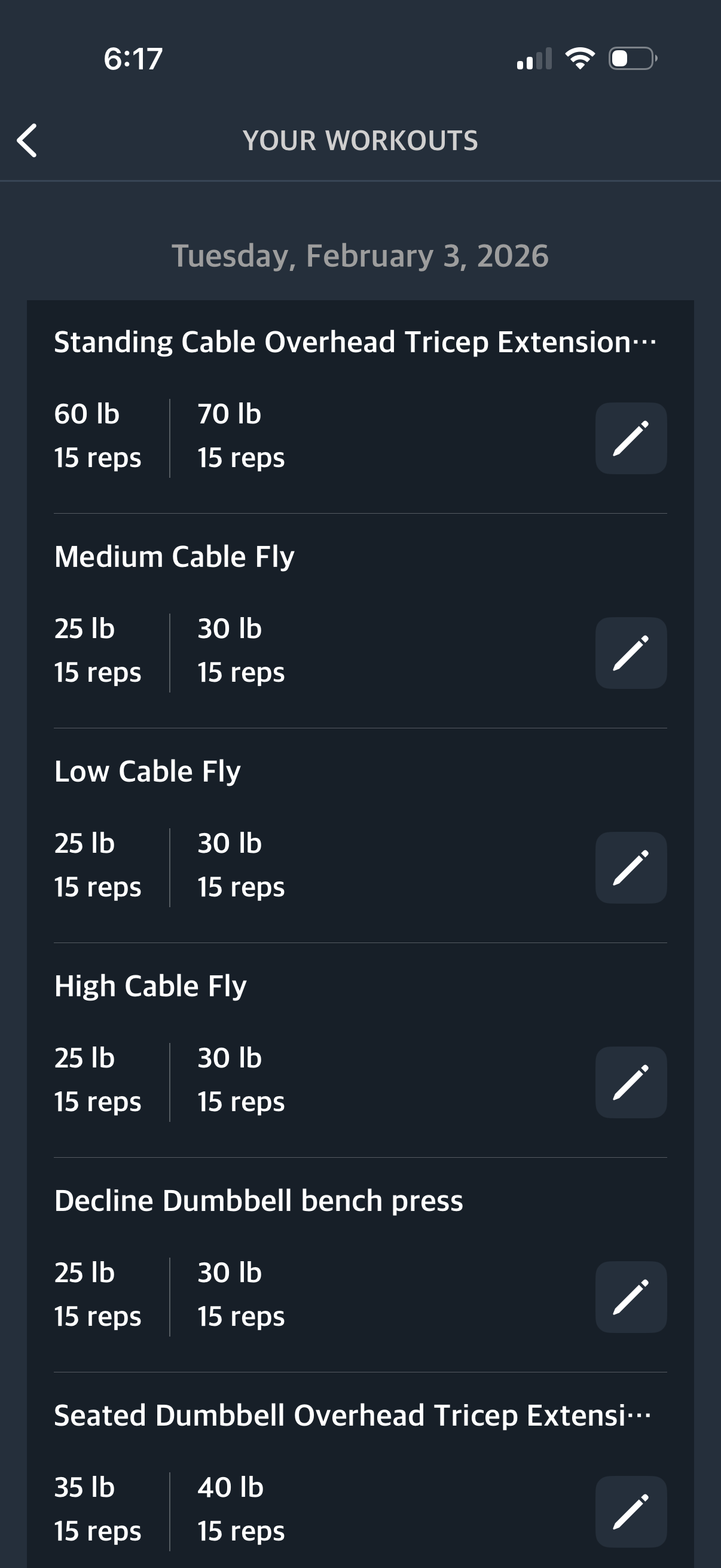Edit Standing Cable Overhead Tricep Extension sets
This screenshot has height=1568, width=721.
coord(630,438)
